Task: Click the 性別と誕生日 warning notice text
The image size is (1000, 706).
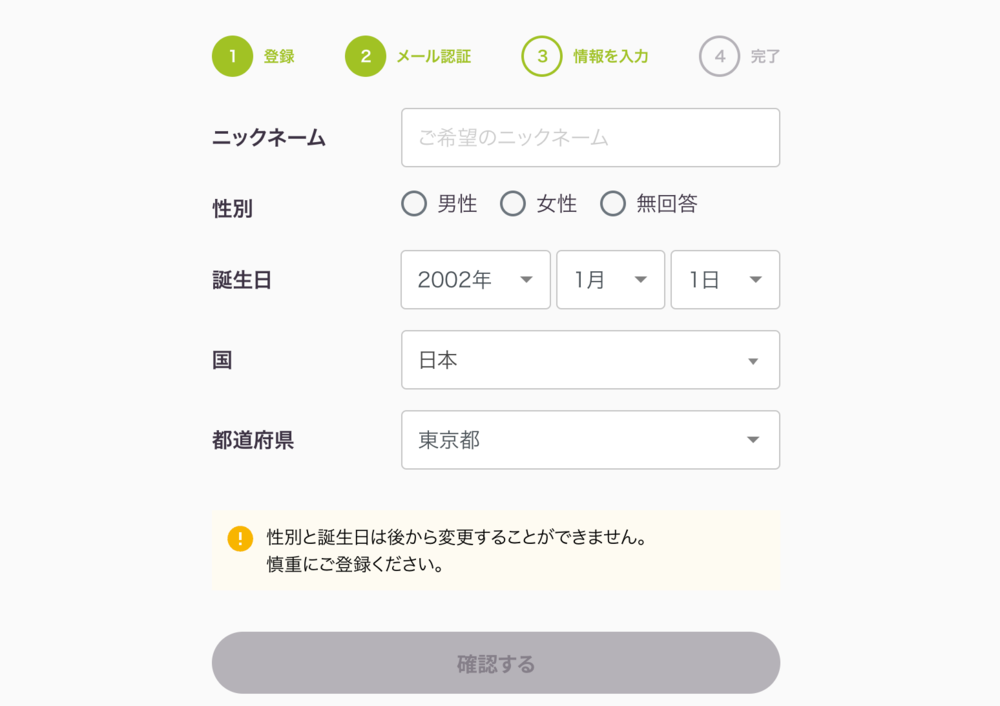Action: click(x=456, y=538)
